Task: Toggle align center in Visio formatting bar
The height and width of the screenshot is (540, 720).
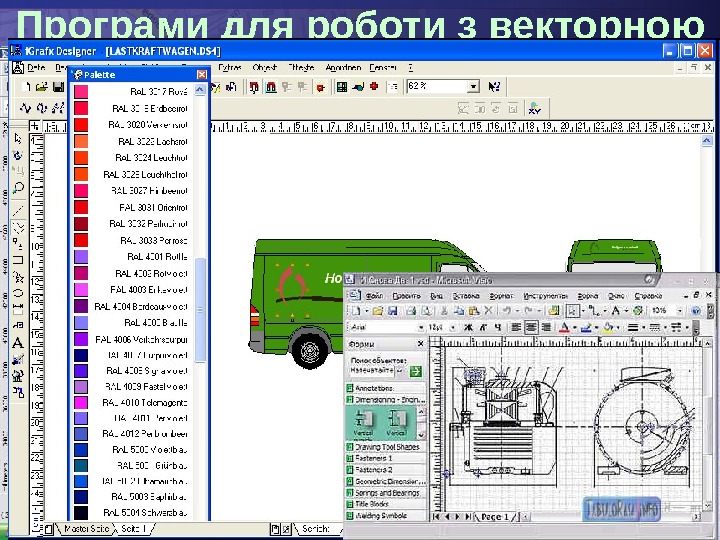Action: 531,327
